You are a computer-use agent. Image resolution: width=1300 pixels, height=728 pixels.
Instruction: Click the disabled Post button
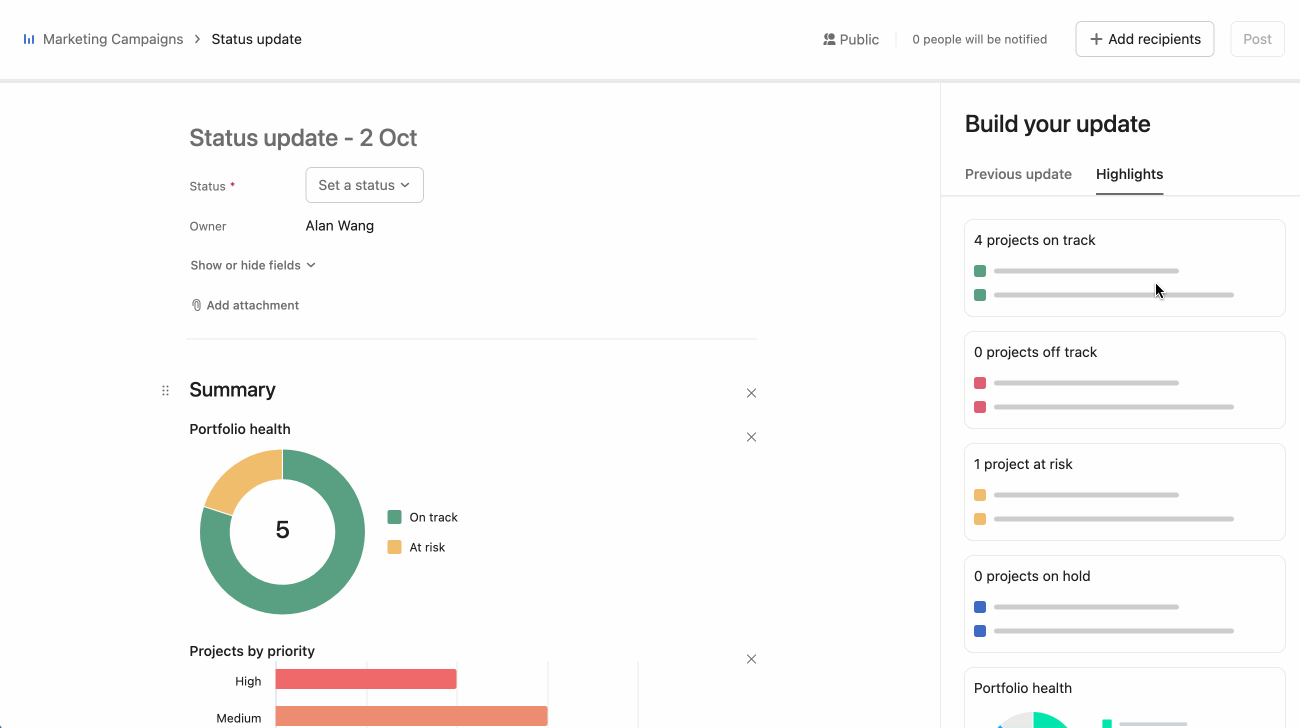coord(1257,40)
